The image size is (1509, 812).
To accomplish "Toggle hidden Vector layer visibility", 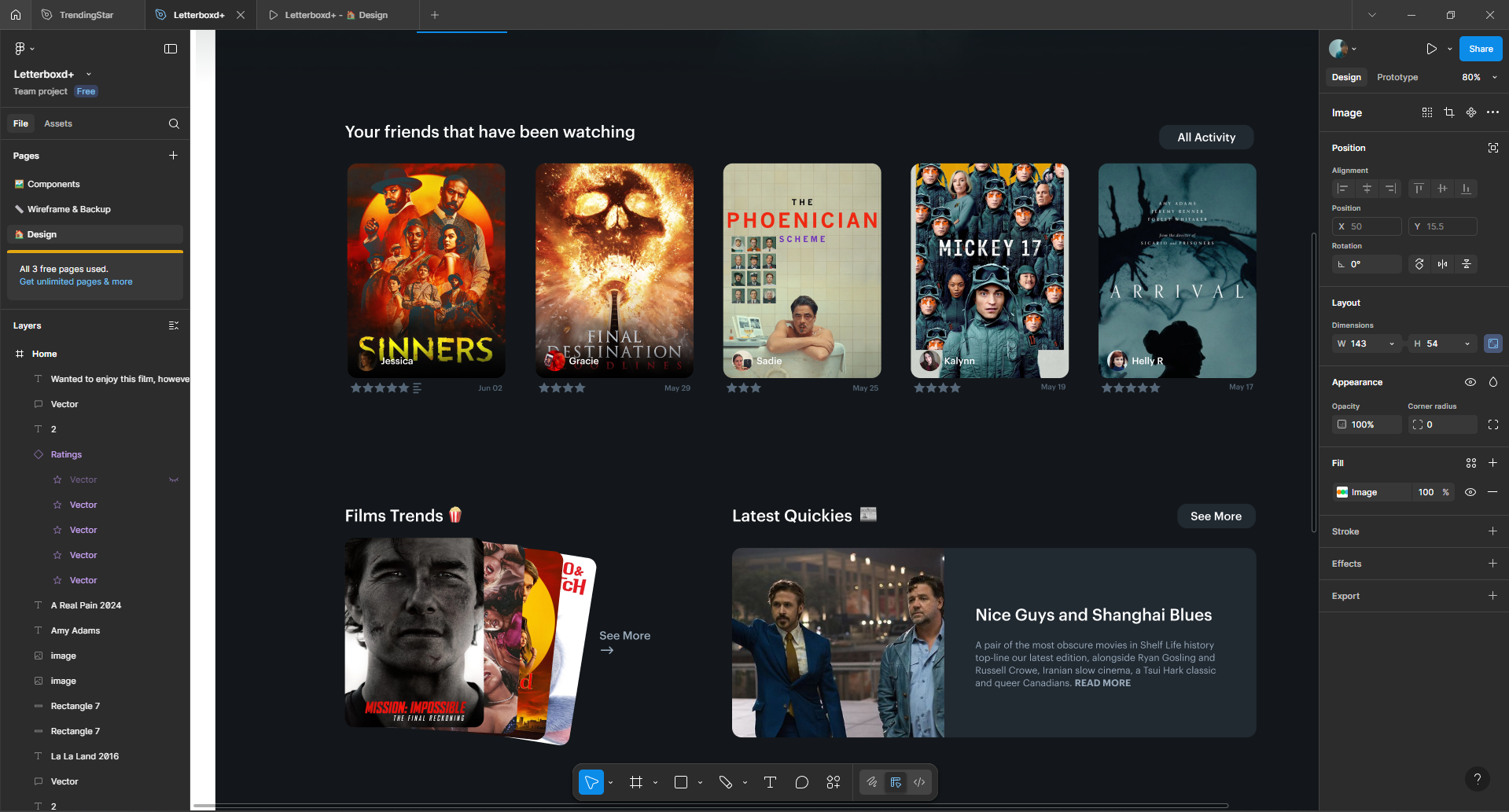I will pyautogui.click(x=174, y=479).
